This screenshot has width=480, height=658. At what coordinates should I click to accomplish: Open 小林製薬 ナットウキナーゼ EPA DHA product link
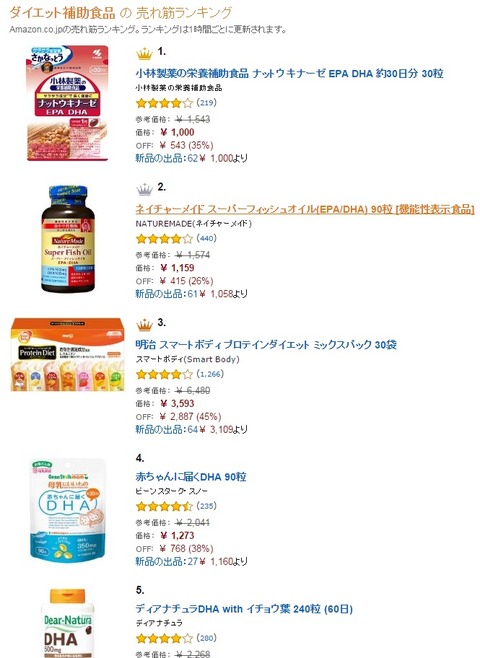[x=289, y=73]
